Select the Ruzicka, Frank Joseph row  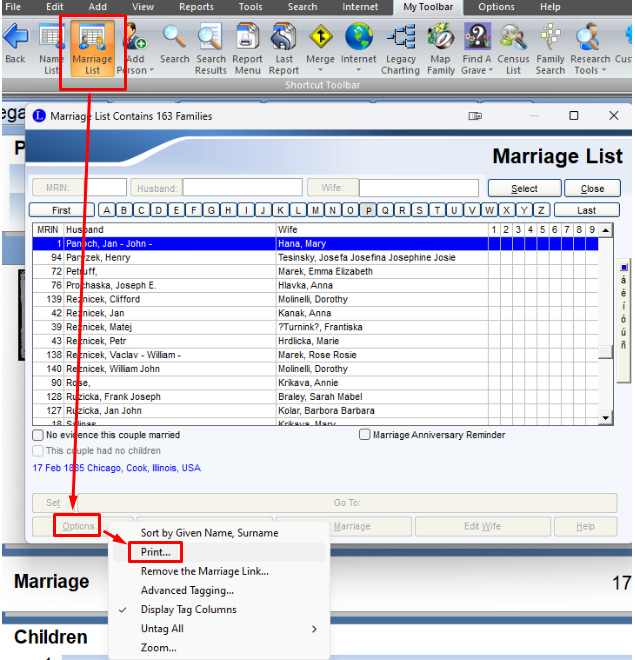pyautogui.click(x=316, y=397)
